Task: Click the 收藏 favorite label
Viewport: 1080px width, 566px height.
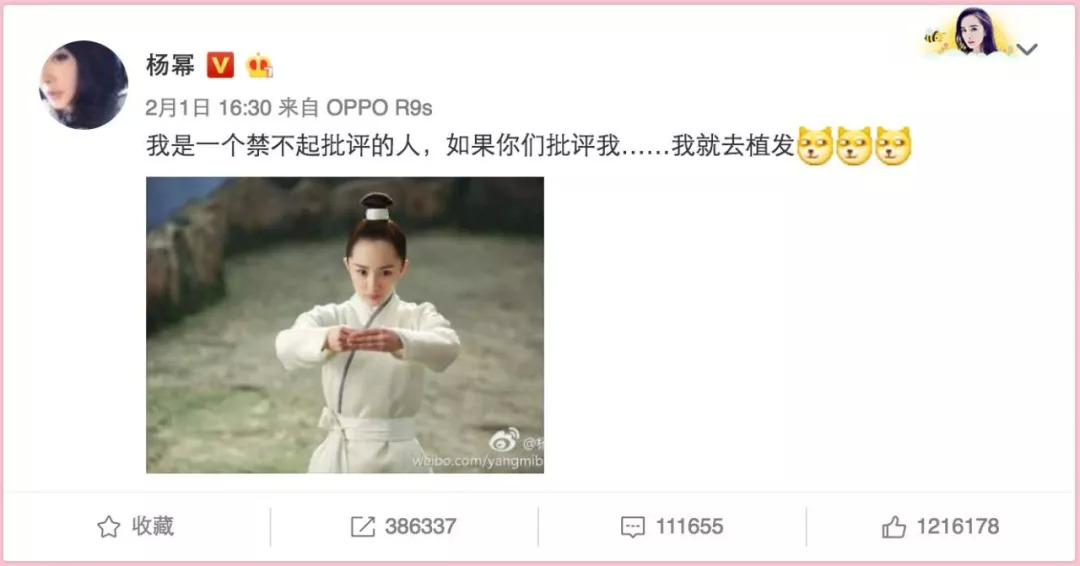Action: 153,527
